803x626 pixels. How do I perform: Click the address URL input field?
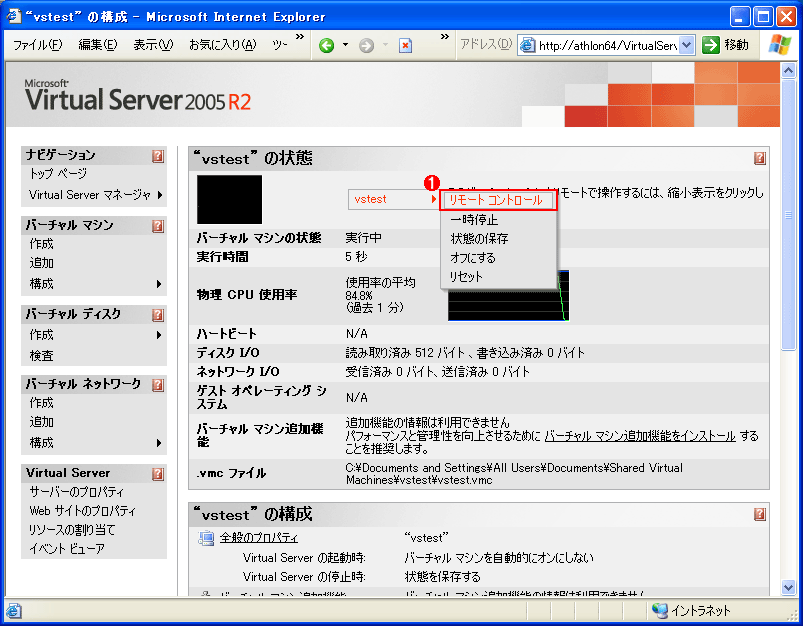coord(607,46)
